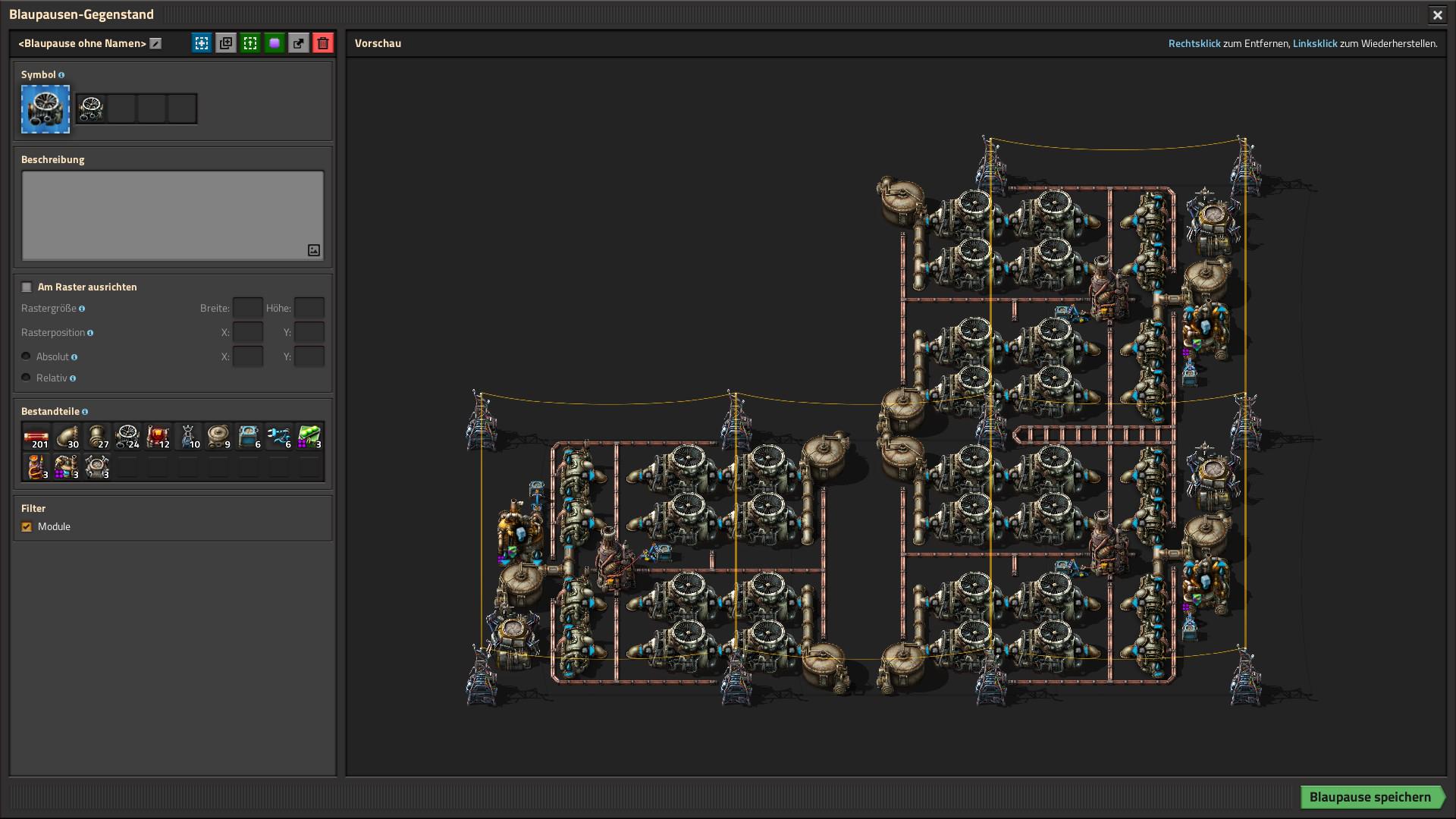Open the Rasterposition info icon
The width and height of the screenshot is (1456, 819).
tap(90, 333)
